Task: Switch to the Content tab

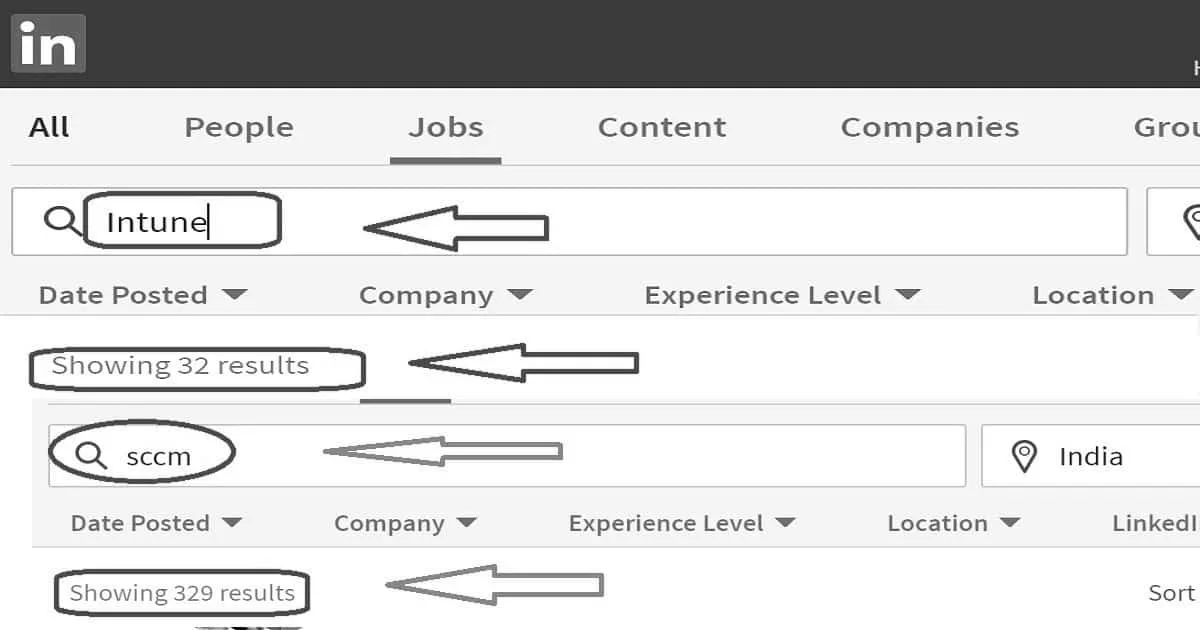Action: click(661, 126)
